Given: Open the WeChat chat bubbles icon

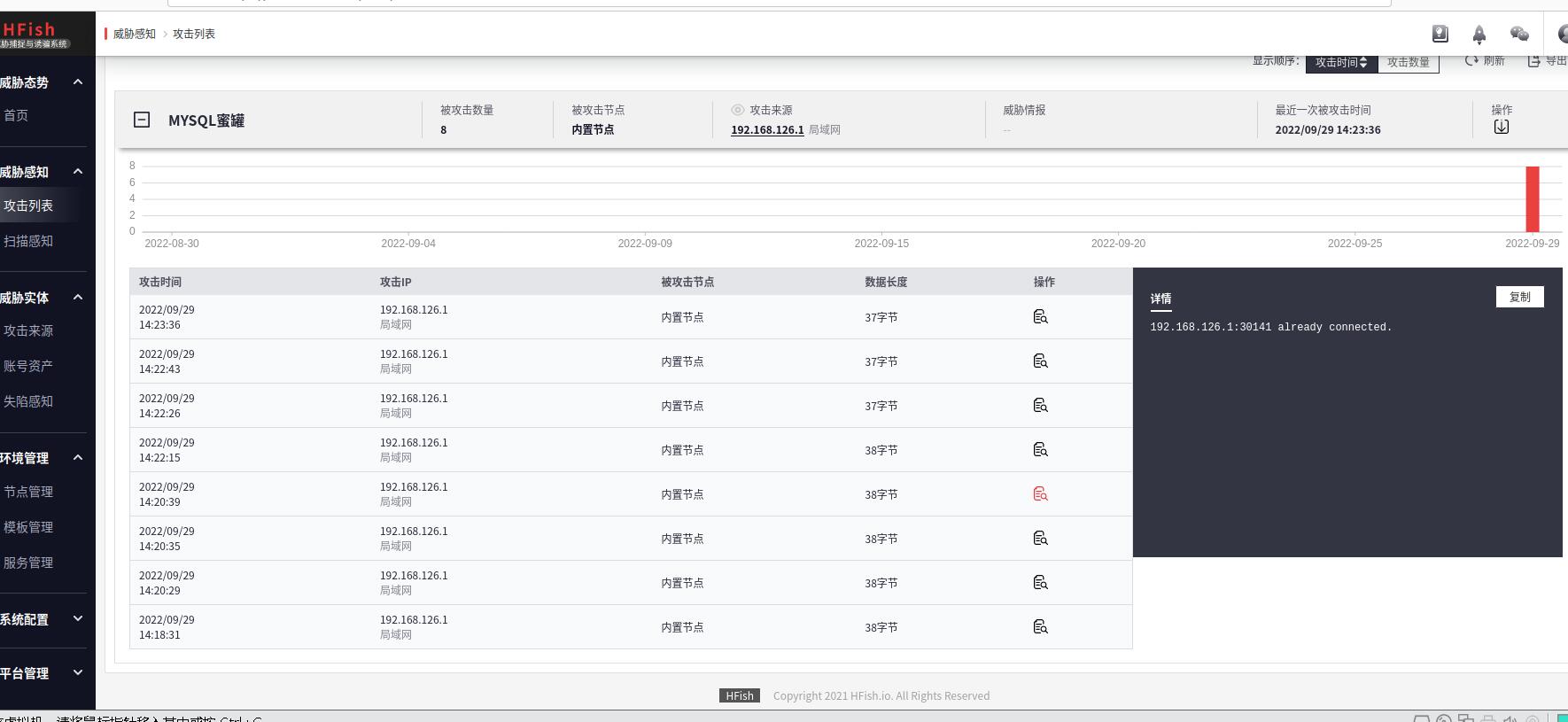Looking at the screenshot, I should (x=1519, y=34).
